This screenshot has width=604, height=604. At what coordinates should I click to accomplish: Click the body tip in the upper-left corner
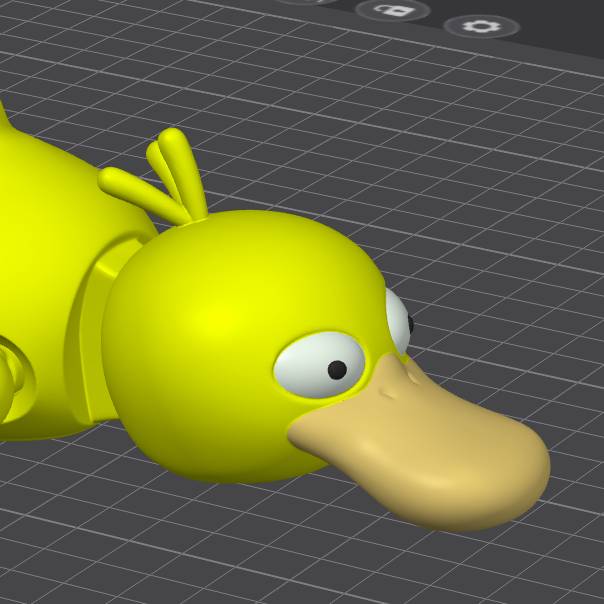pyautogui.click(x=3, y=118)
